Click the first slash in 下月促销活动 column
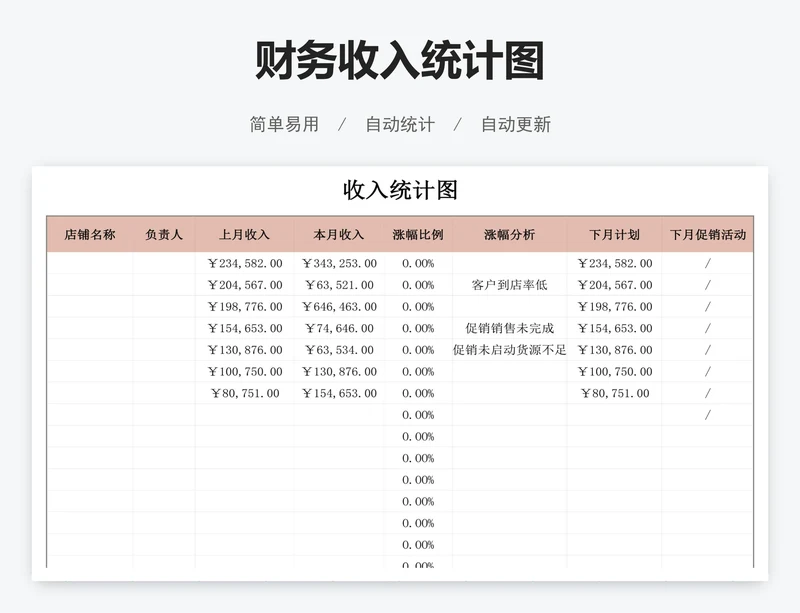The image size is (800, 613). pyautogui.click(x=709, y=264)
